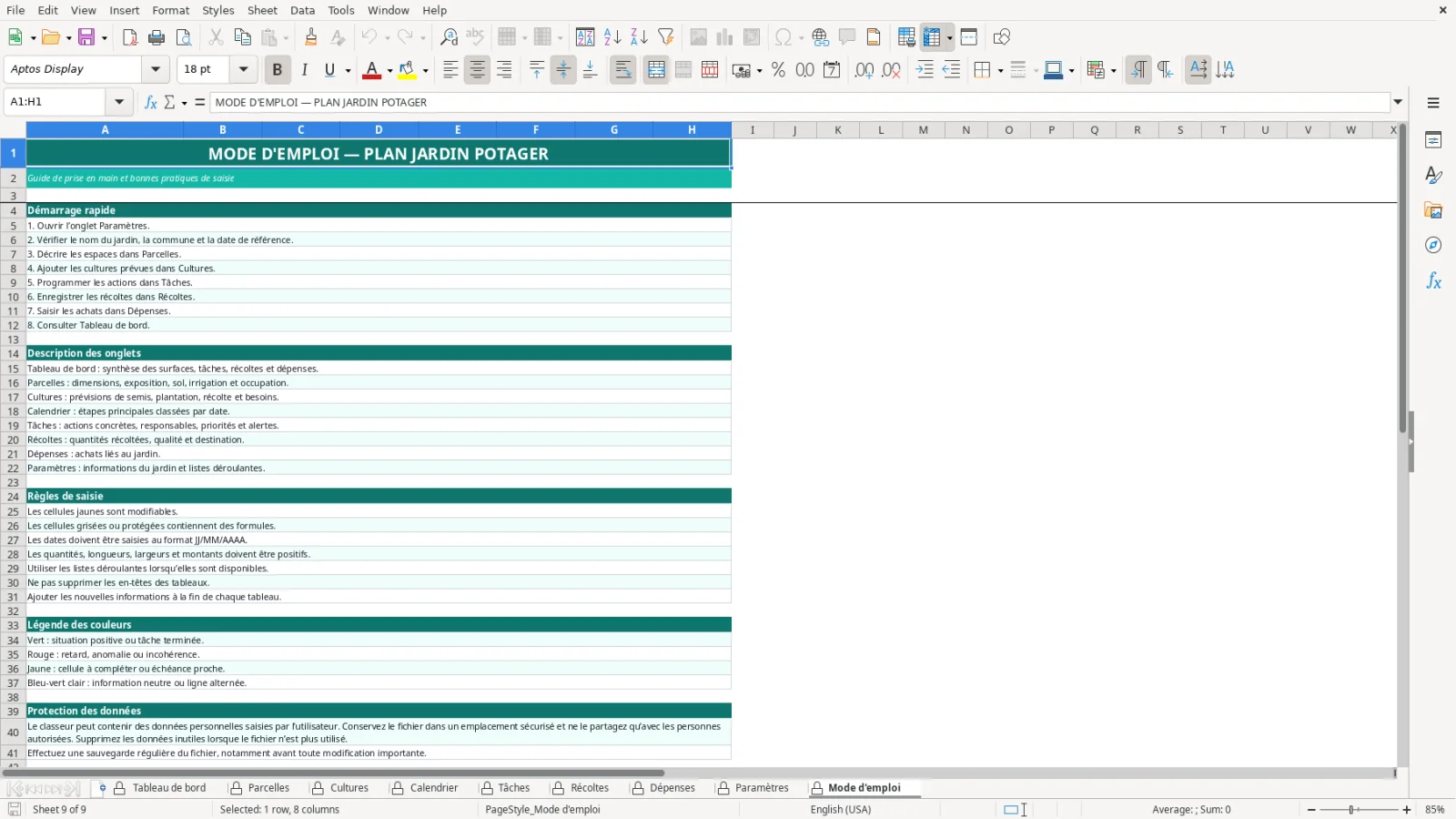
Task: Click the 85% zoom level
Action: tap(1435, 809)
